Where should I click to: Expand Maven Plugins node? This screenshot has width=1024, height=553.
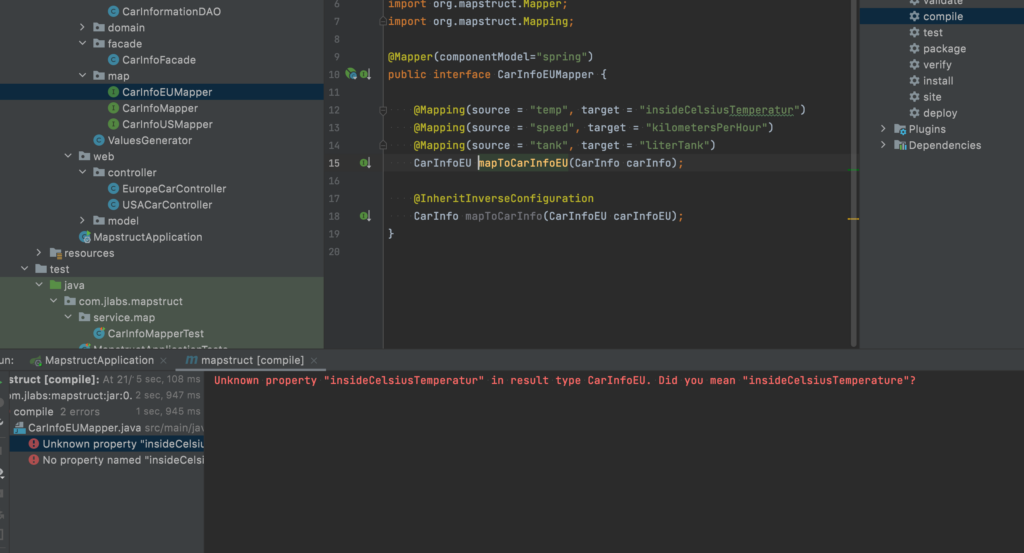(884, 129)
